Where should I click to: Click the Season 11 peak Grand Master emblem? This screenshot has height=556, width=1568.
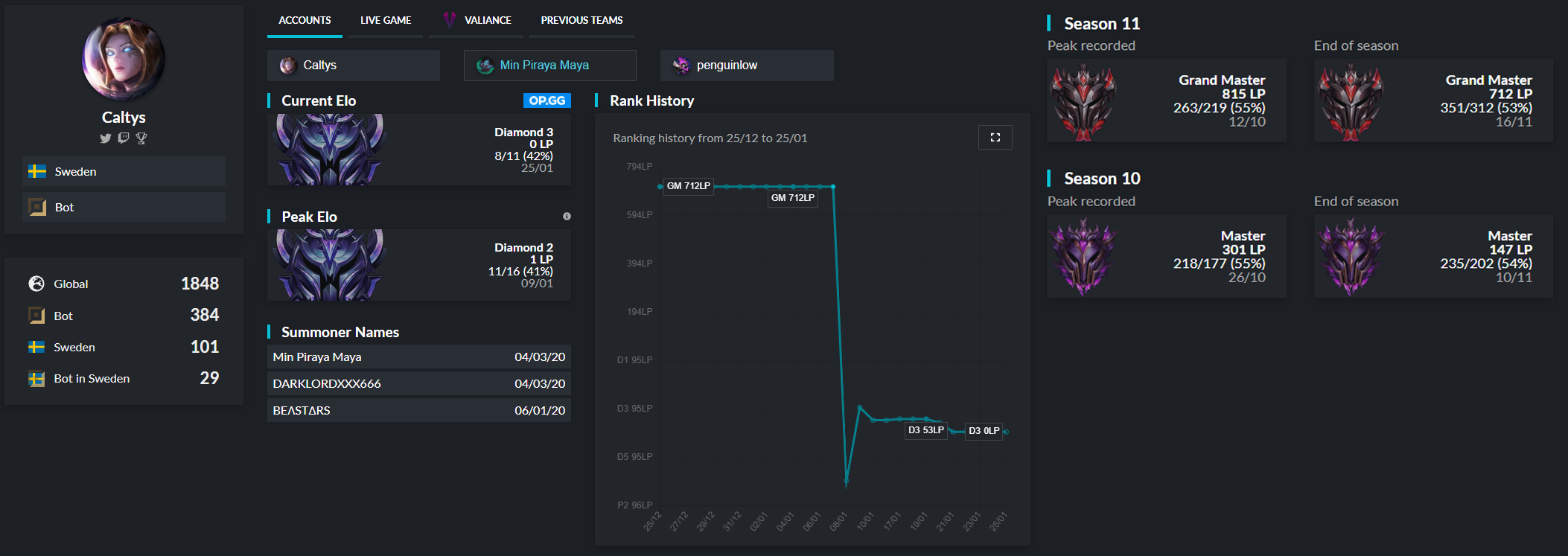(1083, 102)
